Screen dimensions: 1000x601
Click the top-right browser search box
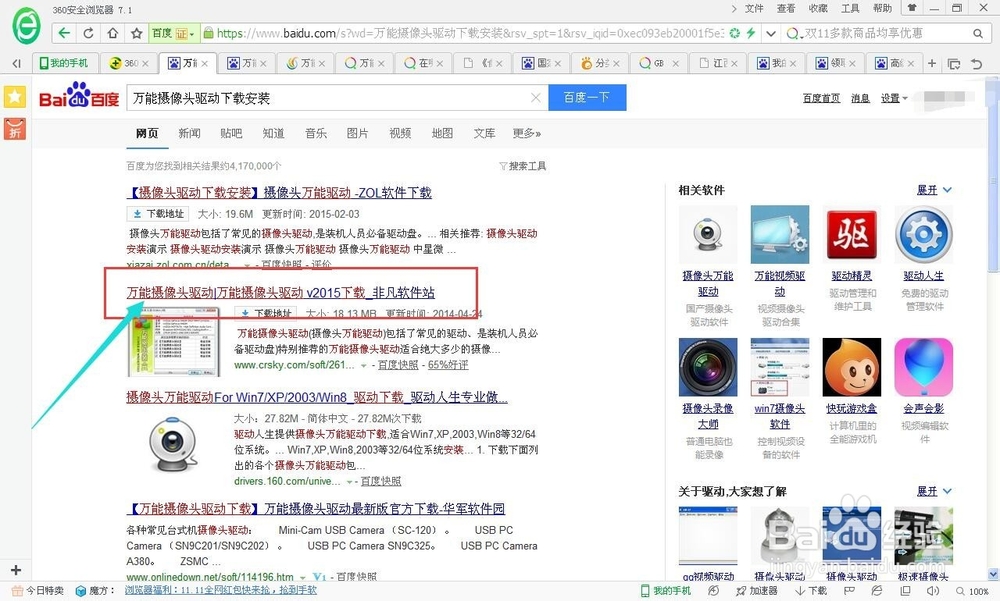coord(884,33)
